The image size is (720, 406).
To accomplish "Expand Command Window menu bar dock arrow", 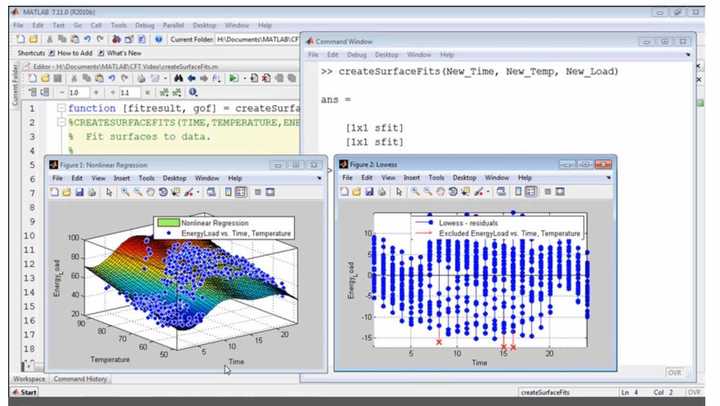I will (688, 55).
